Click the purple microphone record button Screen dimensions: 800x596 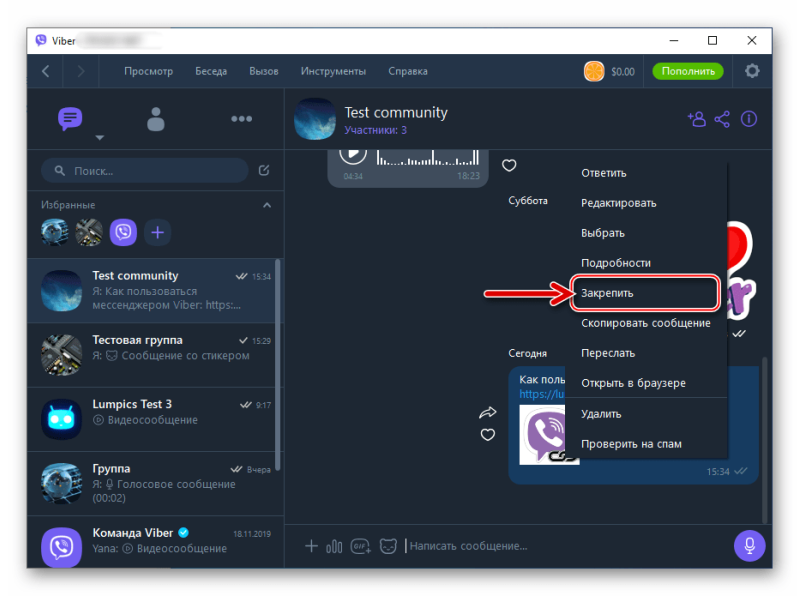pos(749,546)
